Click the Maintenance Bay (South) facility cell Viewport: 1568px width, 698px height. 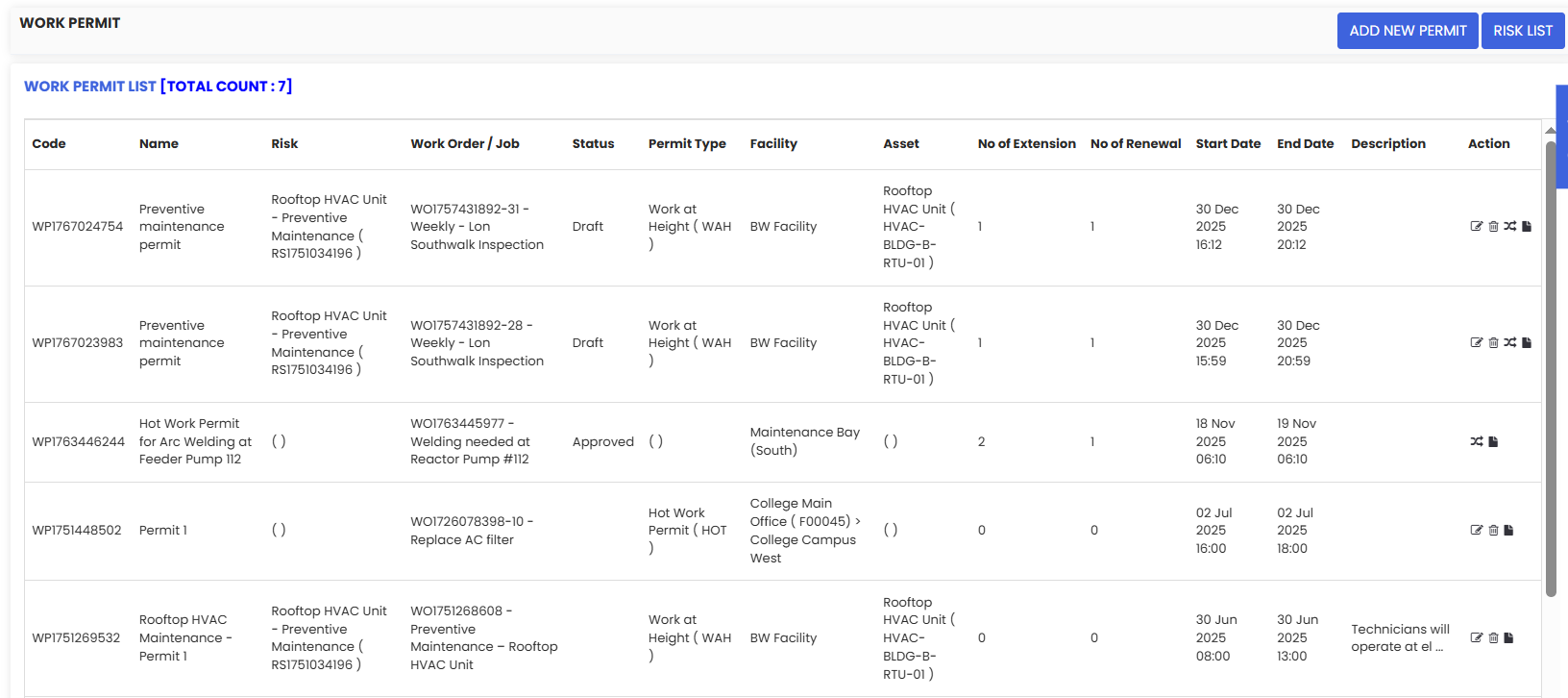(x=805, y=441)
